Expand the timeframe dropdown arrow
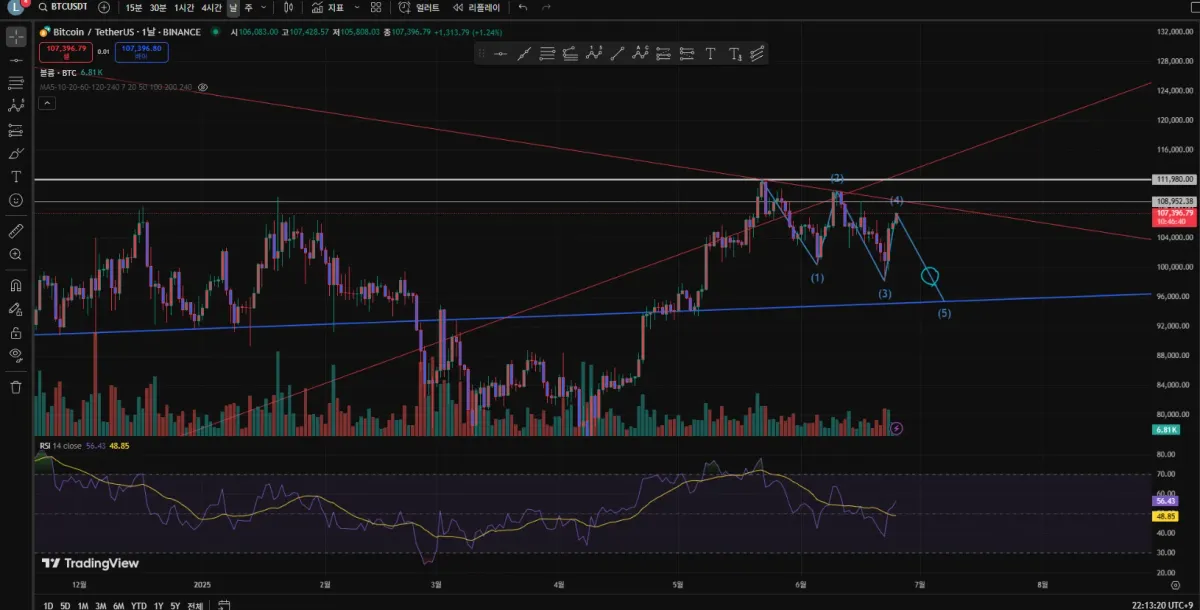 click(x=263, y=7)
